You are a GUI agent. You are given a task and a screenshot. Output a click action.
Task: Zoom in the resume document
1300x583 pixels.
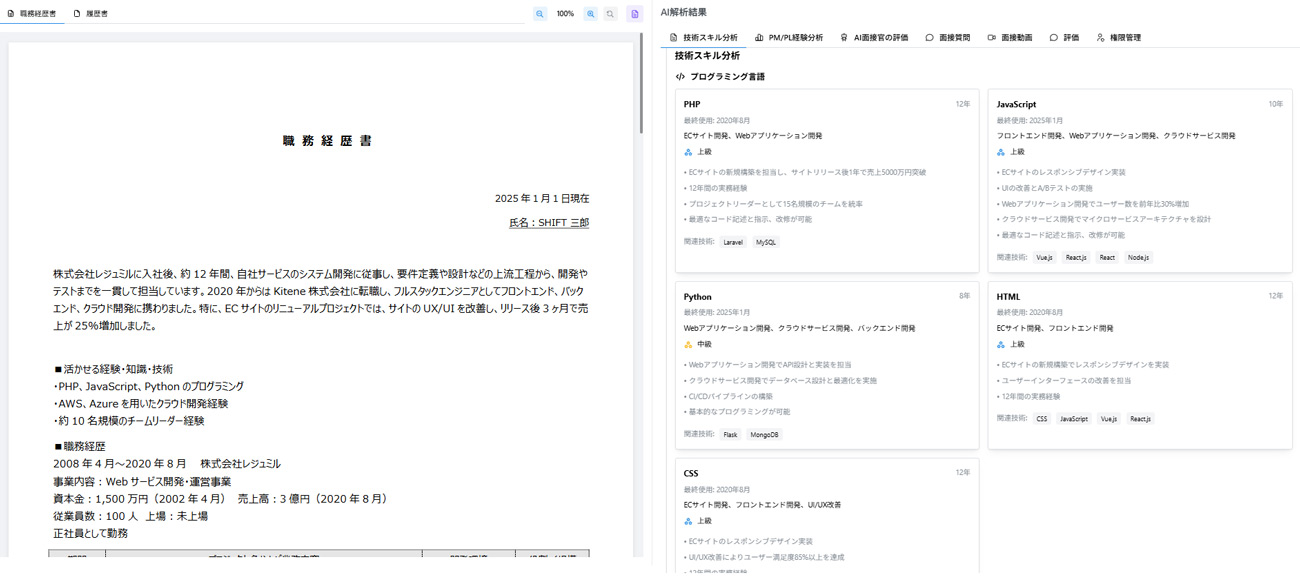click(591, 14)
